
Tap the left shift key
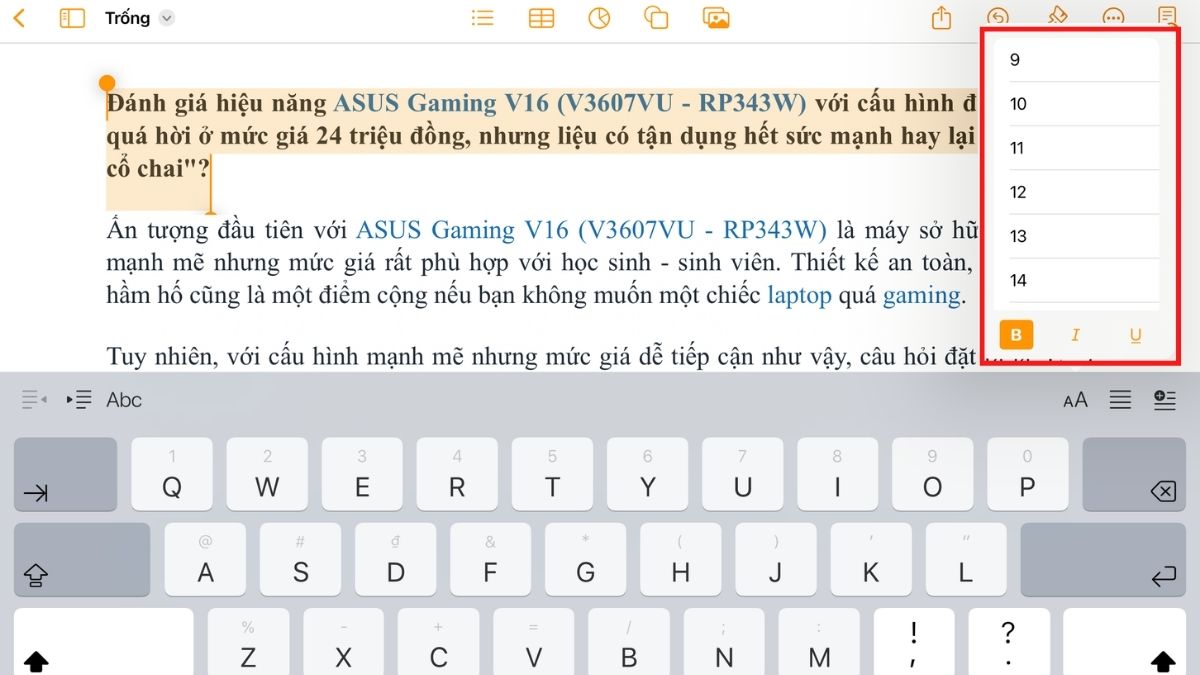point(103,642)
